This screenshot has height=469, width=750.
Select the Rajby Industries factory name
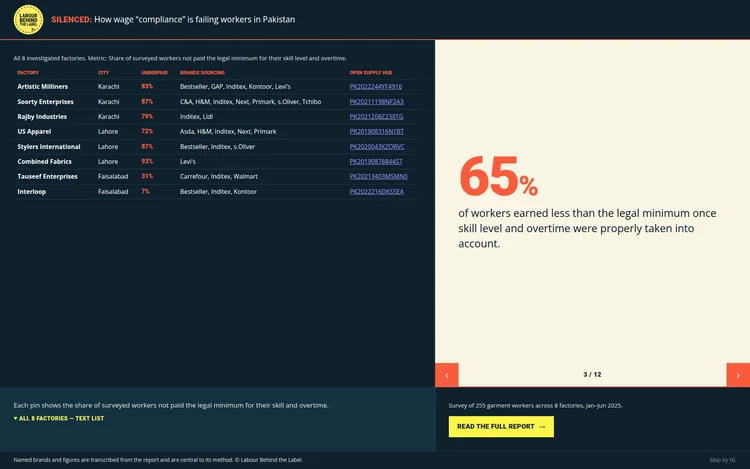[42, 117]
